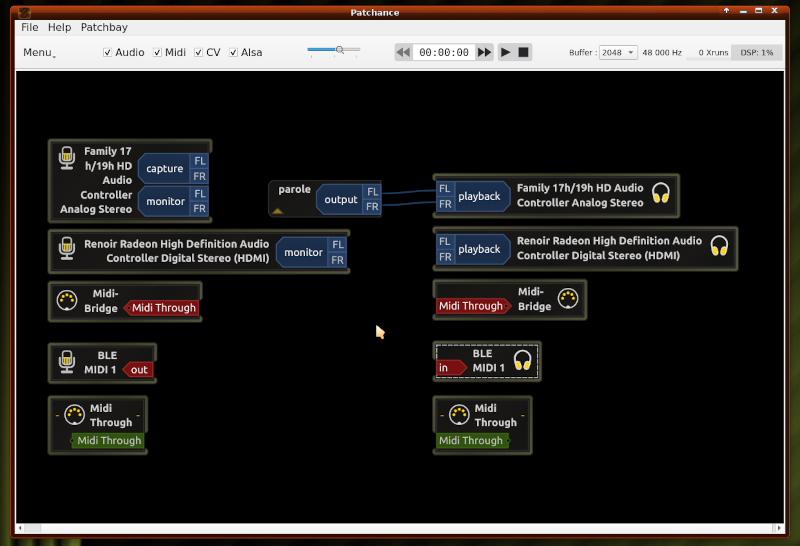This screenshot has height=546, width=800.
Task: Click the Family 17h/19h capture microphone icon
Action: tap(67, 158)
